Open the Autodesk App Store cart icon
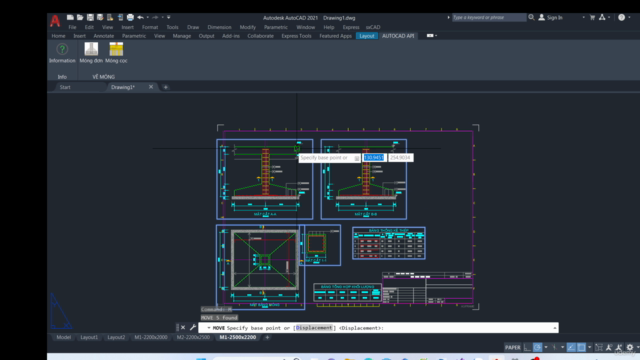Image resolution: width=640 pixels, height=360 pixels. [x=592, y=18]
